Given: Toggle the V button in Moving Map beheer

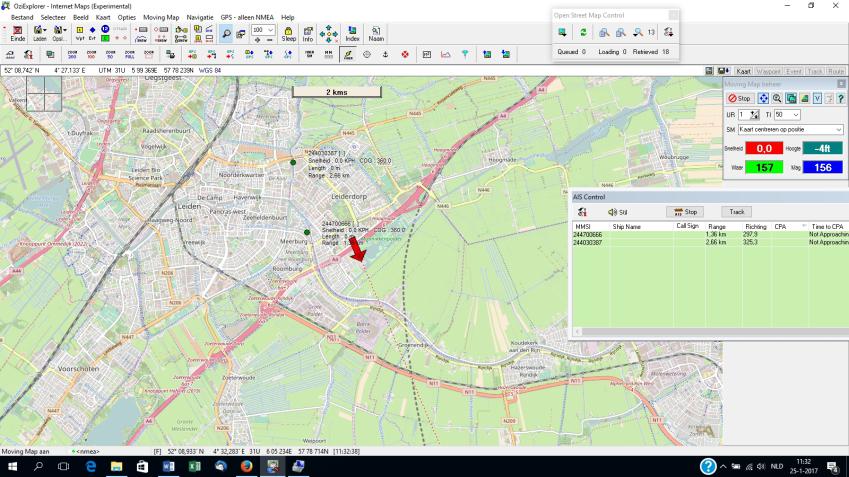Looking at the screenshot, I should (x=817, y=98).
